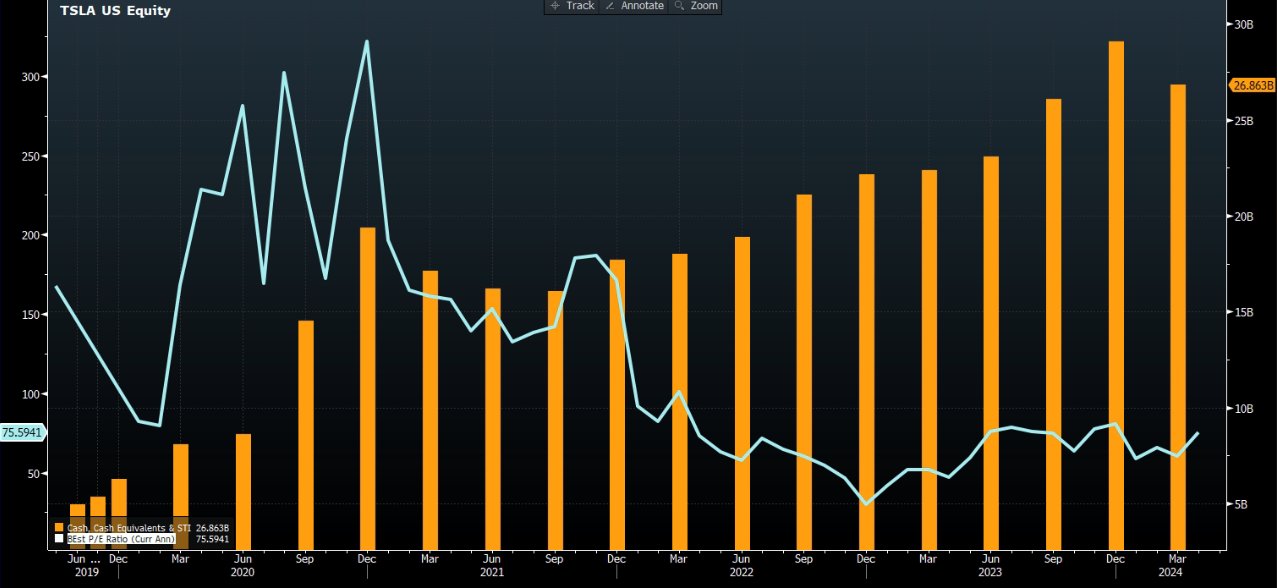Click the 2023 year label on time axis
The image size is (1277, 588).
tap(990, 573)
